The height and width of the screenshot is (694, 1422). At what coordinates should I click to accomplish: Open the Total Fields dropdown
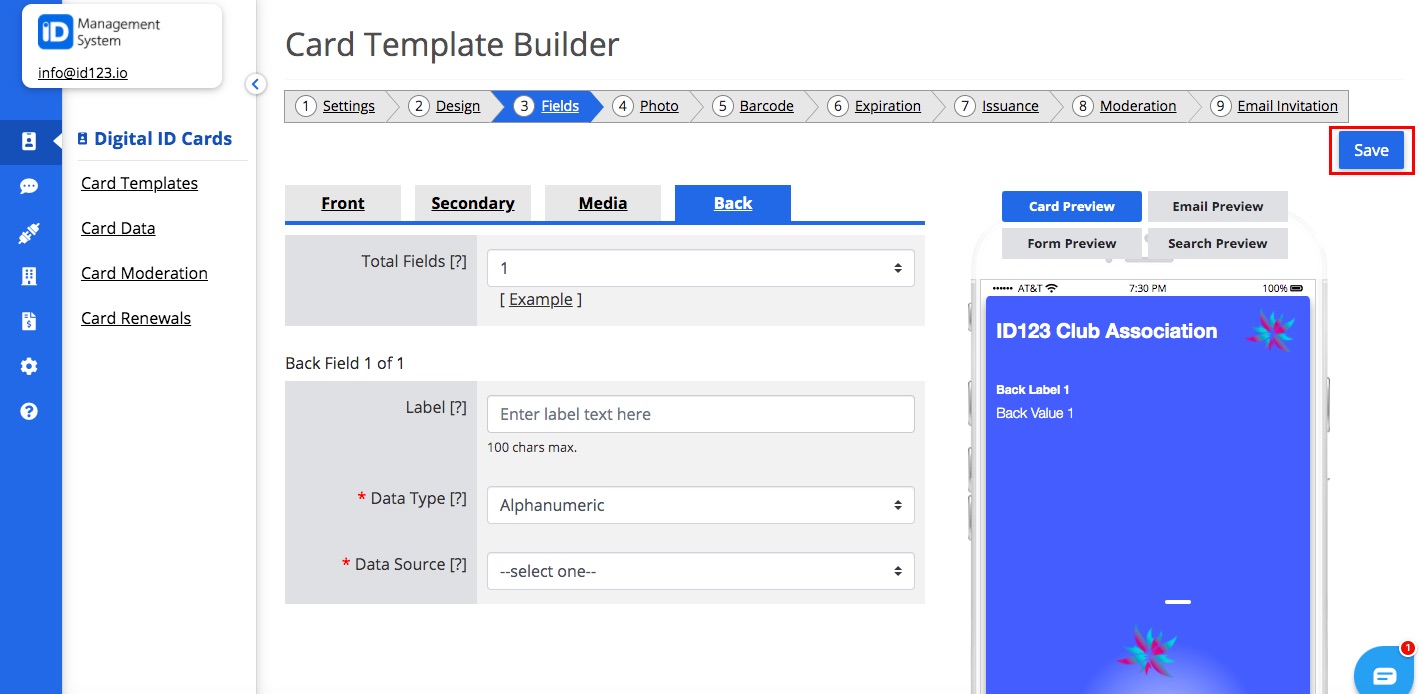700,267
